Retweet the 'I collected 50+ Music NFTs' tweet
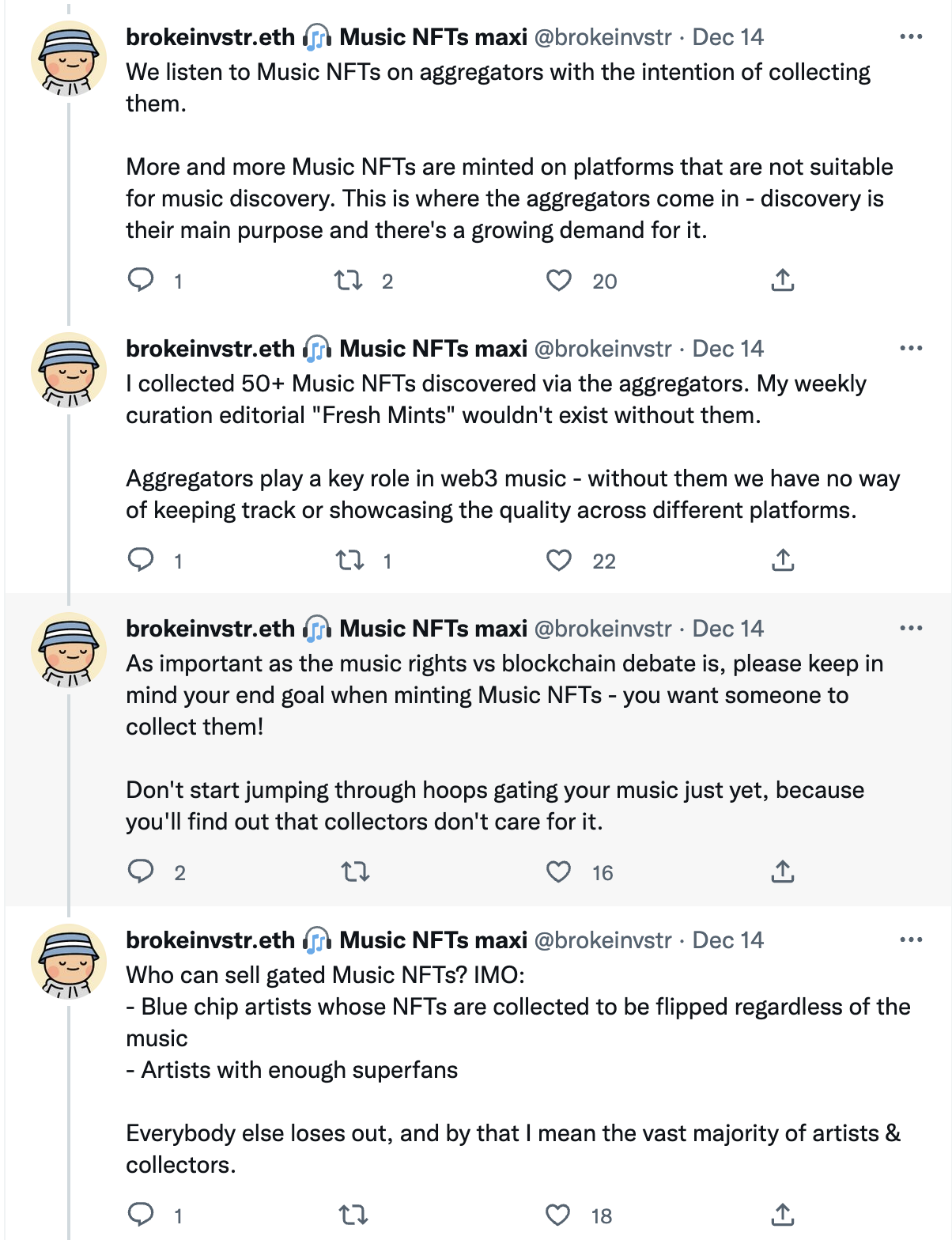The height and width of the screenshot is (1240, 952). click(x=349, y=560)
